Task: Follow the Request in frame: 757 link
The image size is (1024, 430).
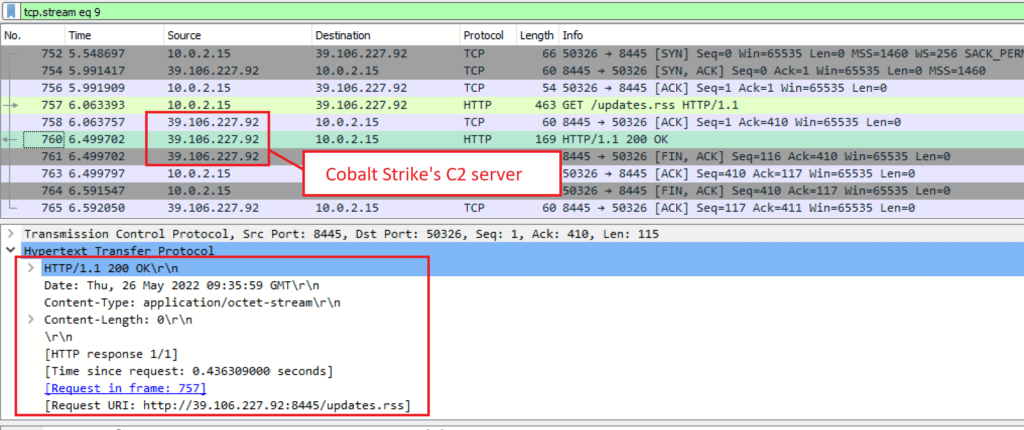Action: tap(125, 388)
